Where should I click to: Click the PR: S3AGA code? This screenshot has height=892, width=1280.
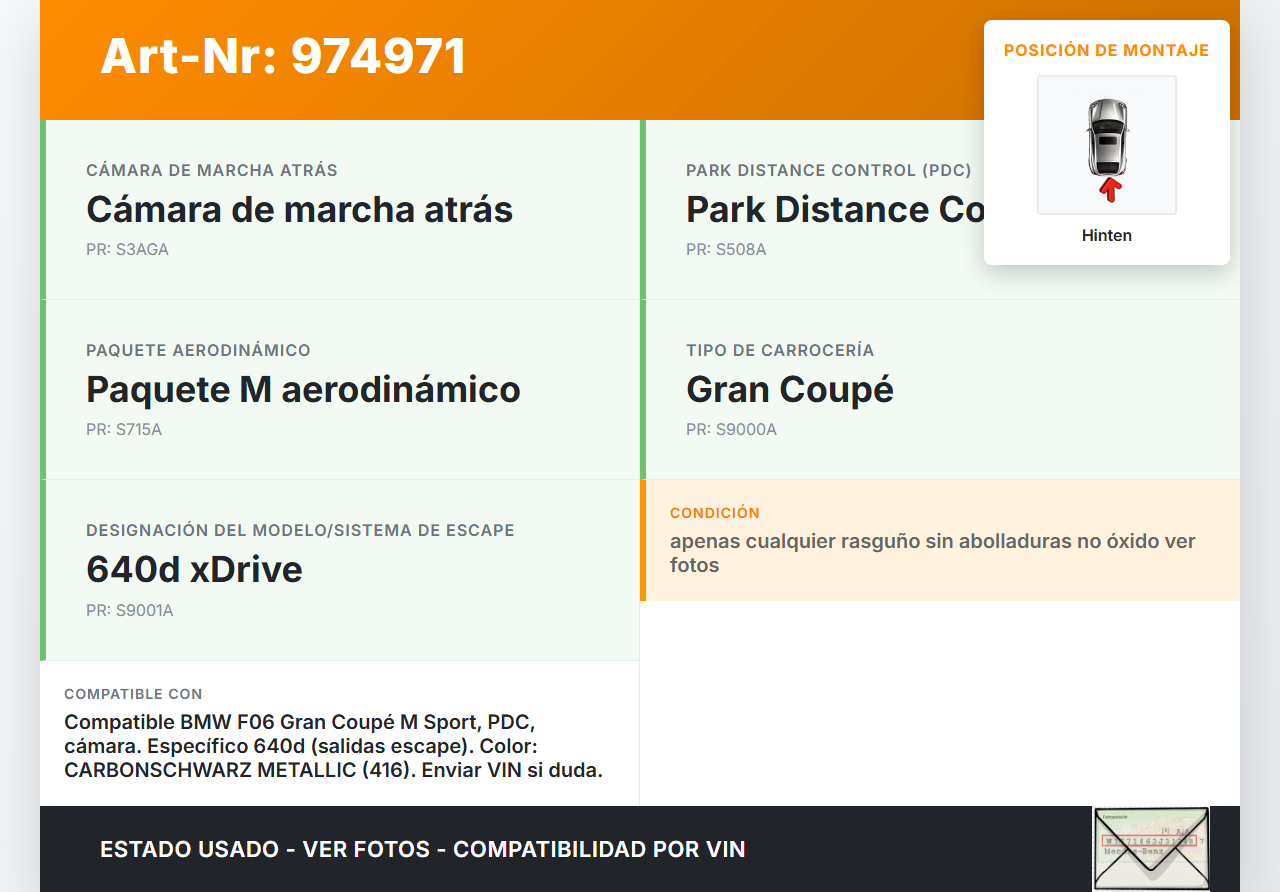tap(127, 250)
